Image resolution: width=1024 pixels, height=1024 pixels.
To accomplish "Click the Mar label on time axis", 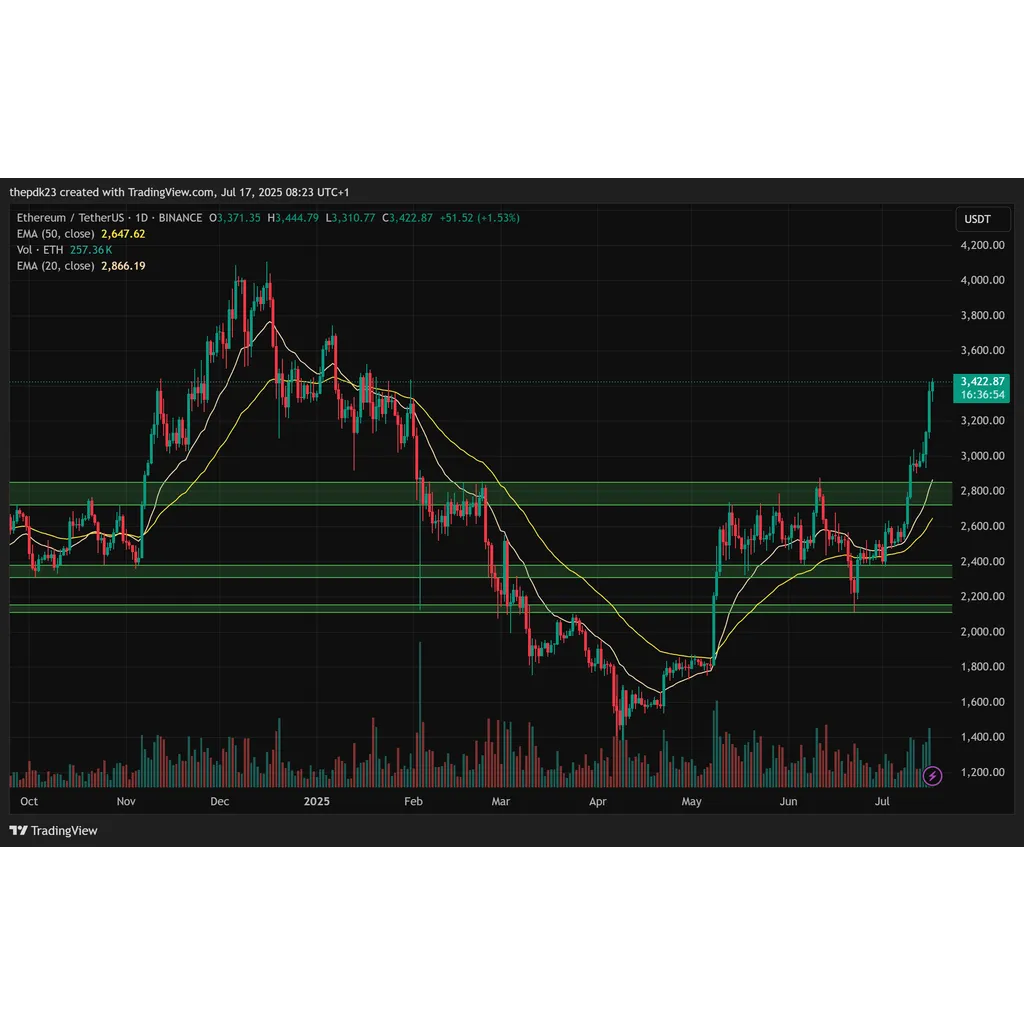I will [x=501, y=801].
